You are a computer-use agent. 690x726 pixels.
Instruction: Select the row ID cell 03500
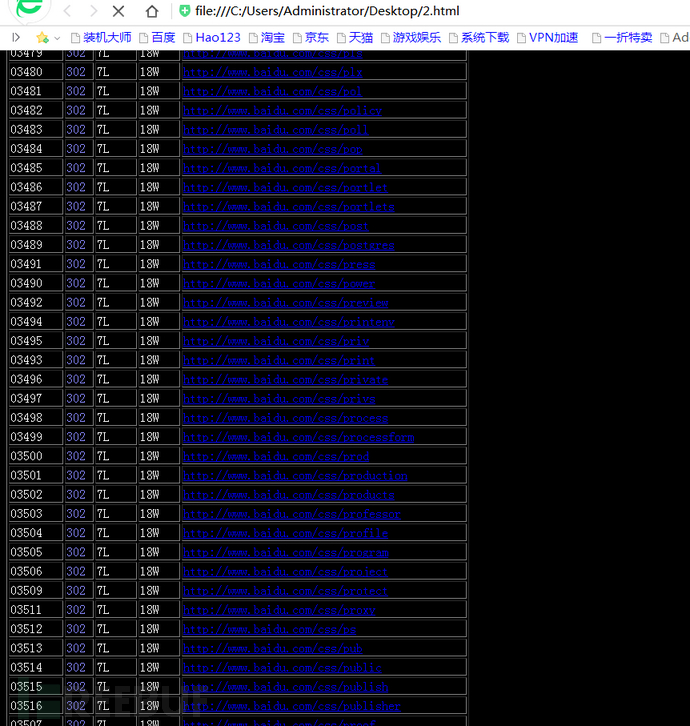coord(36,456)
